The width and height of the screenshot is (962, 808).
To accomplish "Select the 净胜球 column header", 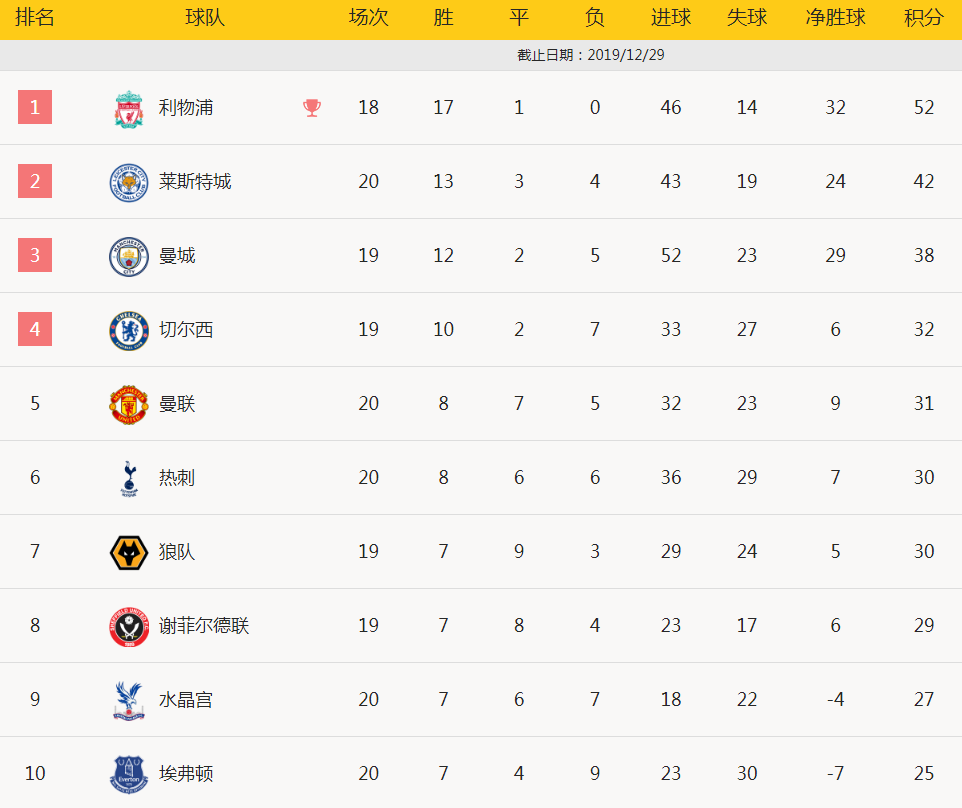I will click(835, 17).
